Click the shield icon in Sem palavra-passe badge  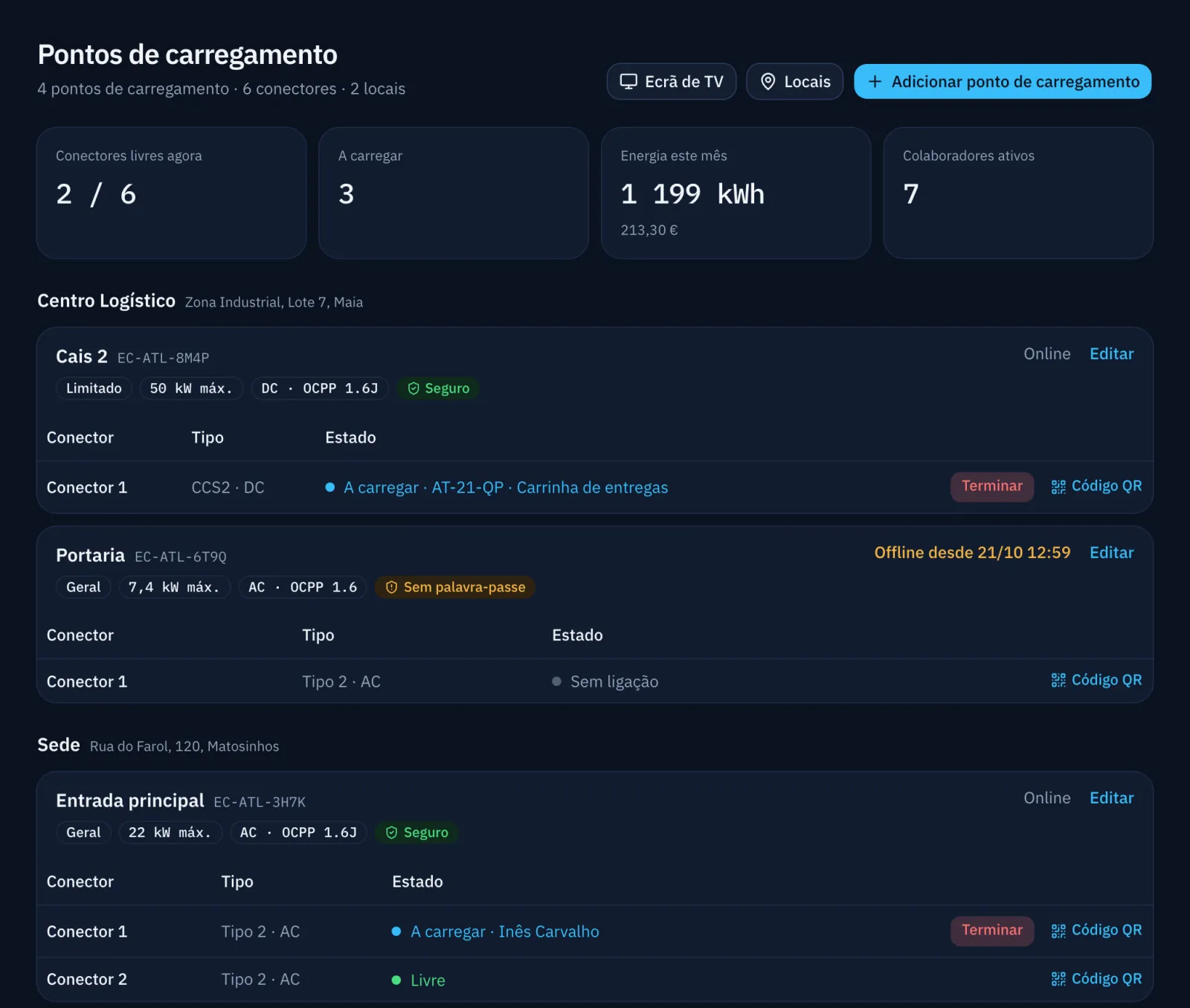(391, 588)
